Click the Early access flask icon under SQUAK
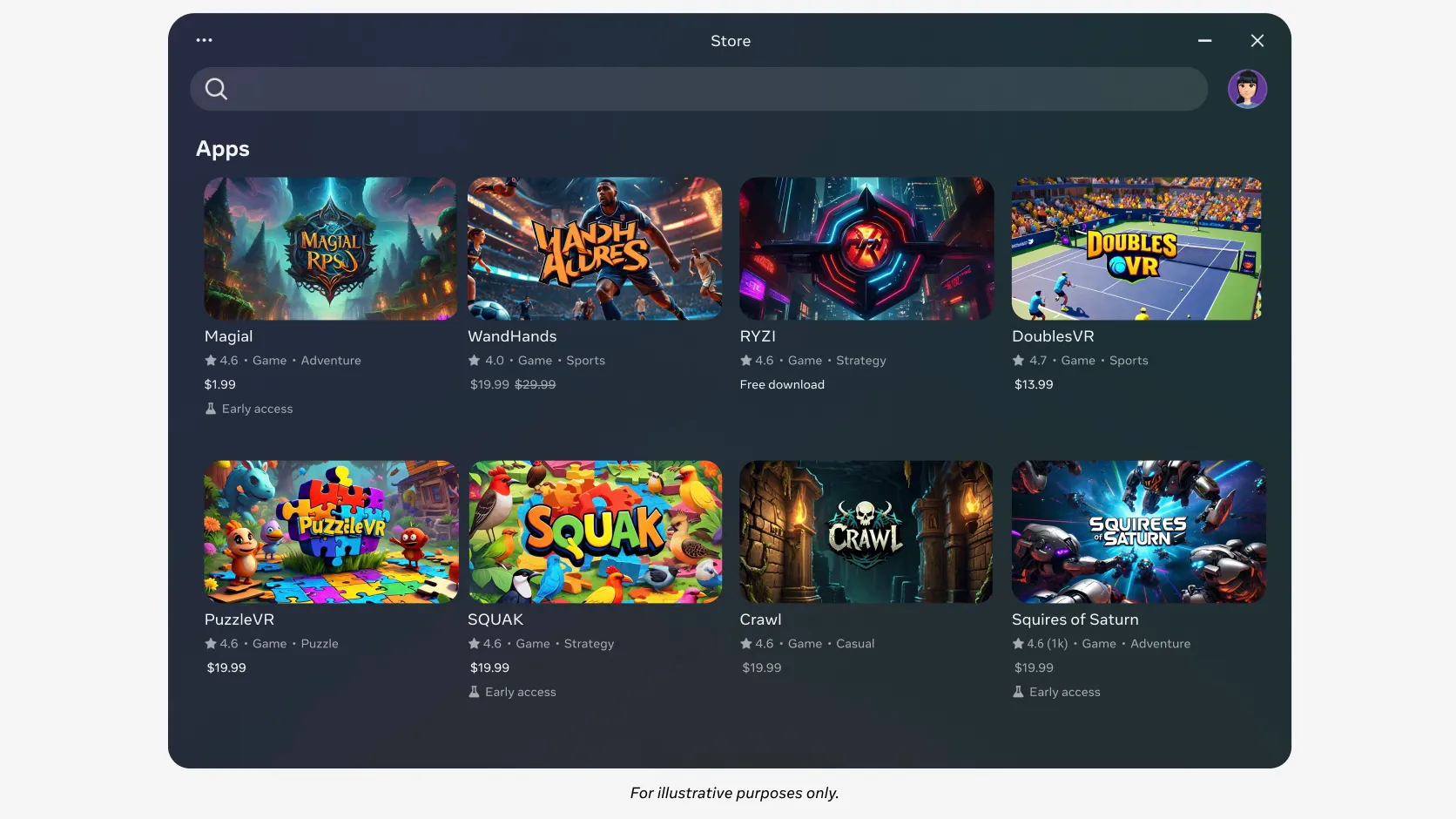1456x819 pixels. tap(474, 691)
